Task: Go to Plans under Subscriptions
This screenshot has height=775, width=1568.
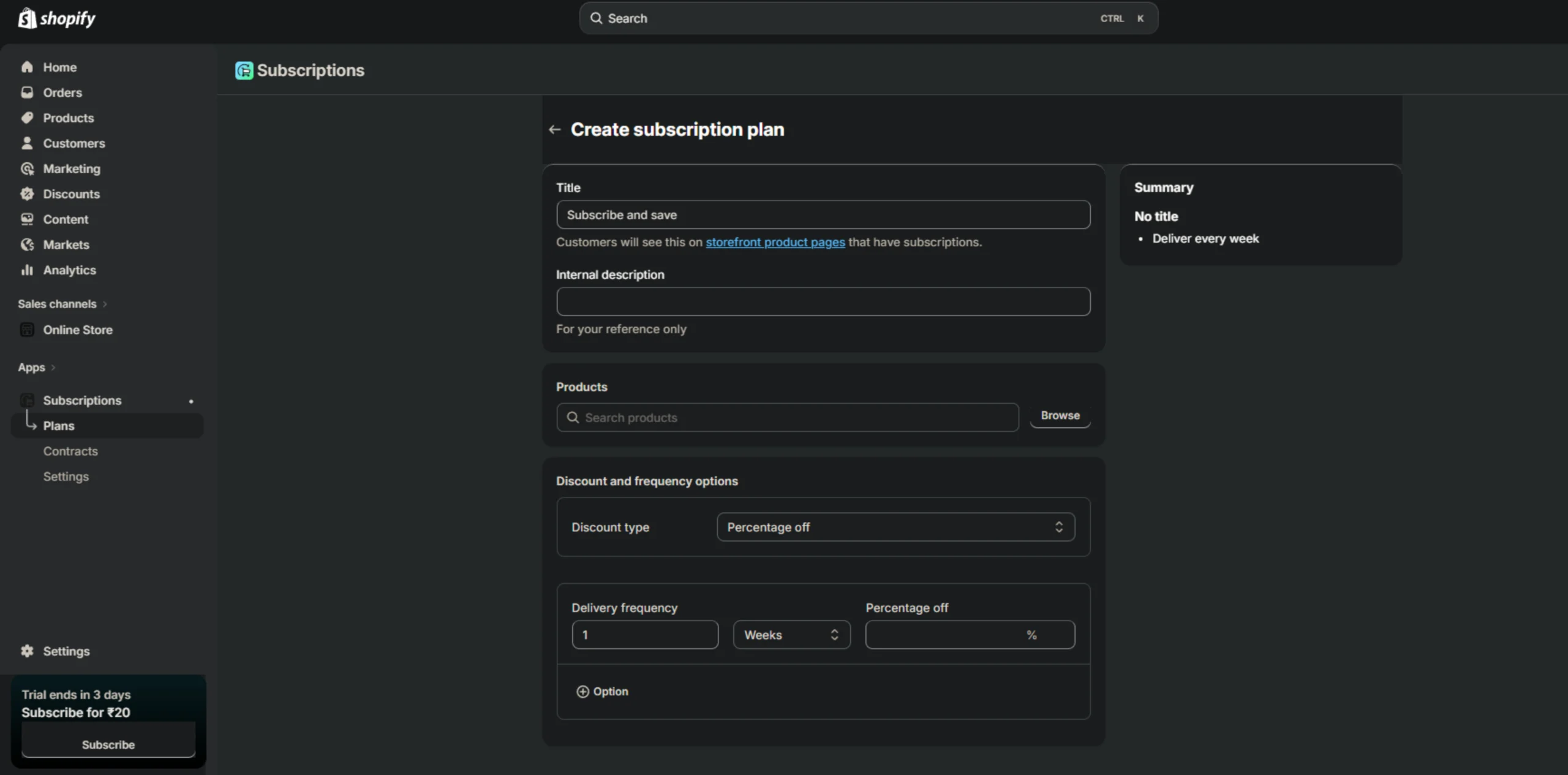Action: pos(59,426)
